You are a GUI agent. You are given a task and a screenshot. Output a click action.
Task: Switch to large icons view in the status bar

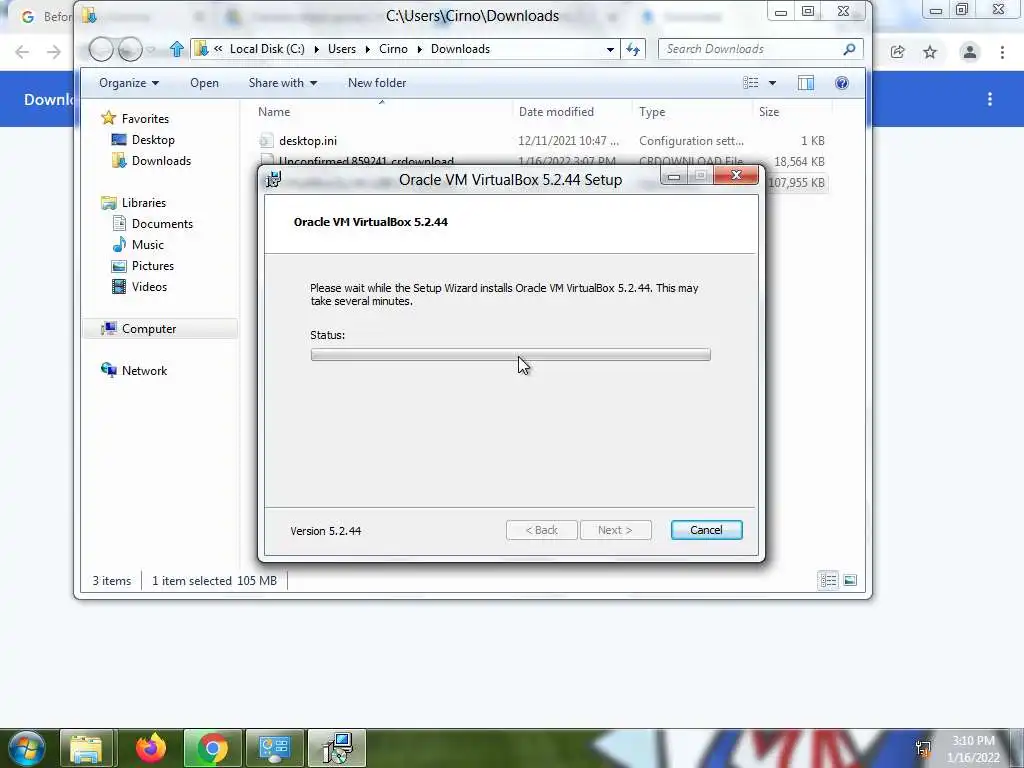[850, 580]
